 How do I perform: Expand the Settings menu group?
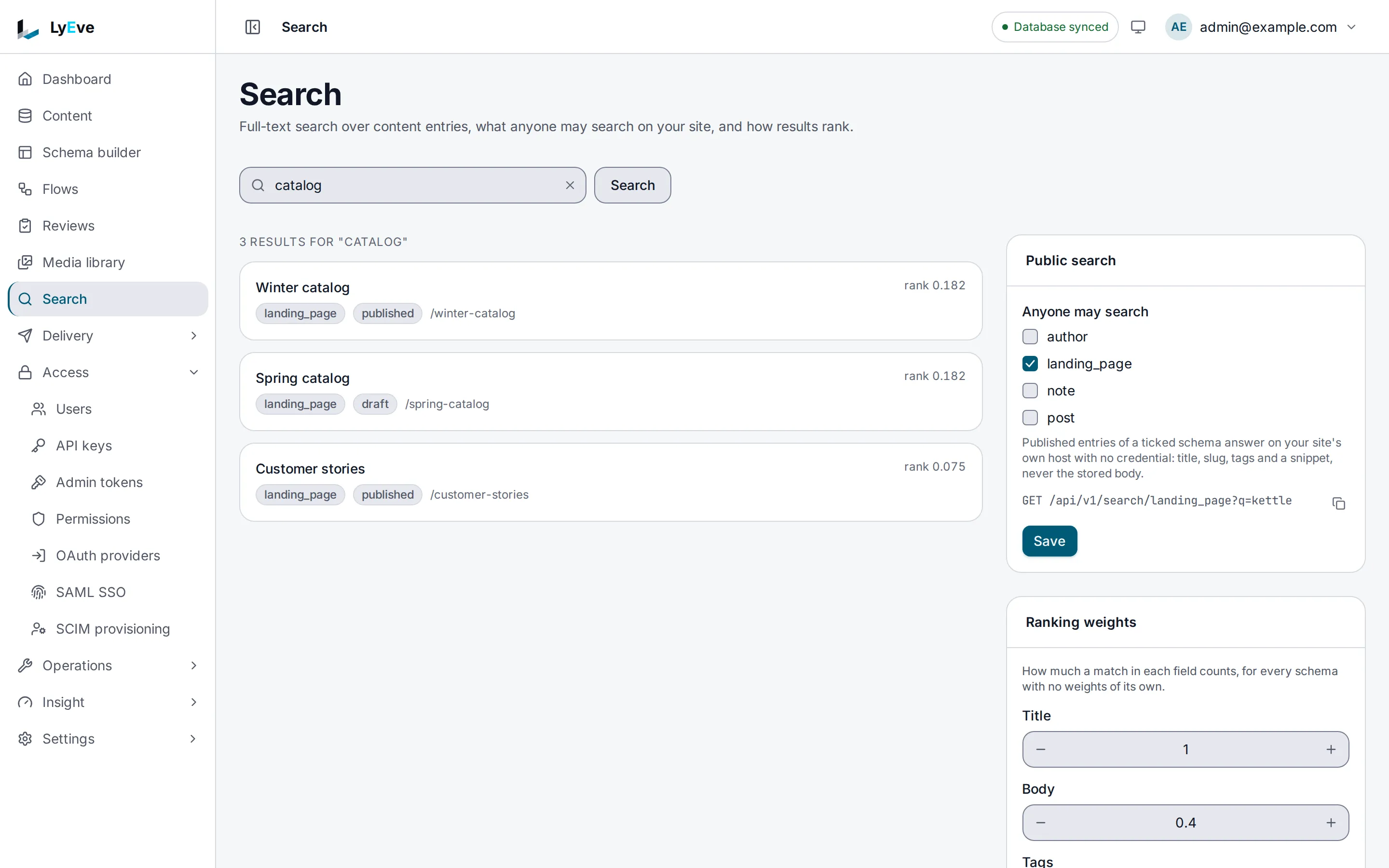pyautogui.click(x=108, y=739)
